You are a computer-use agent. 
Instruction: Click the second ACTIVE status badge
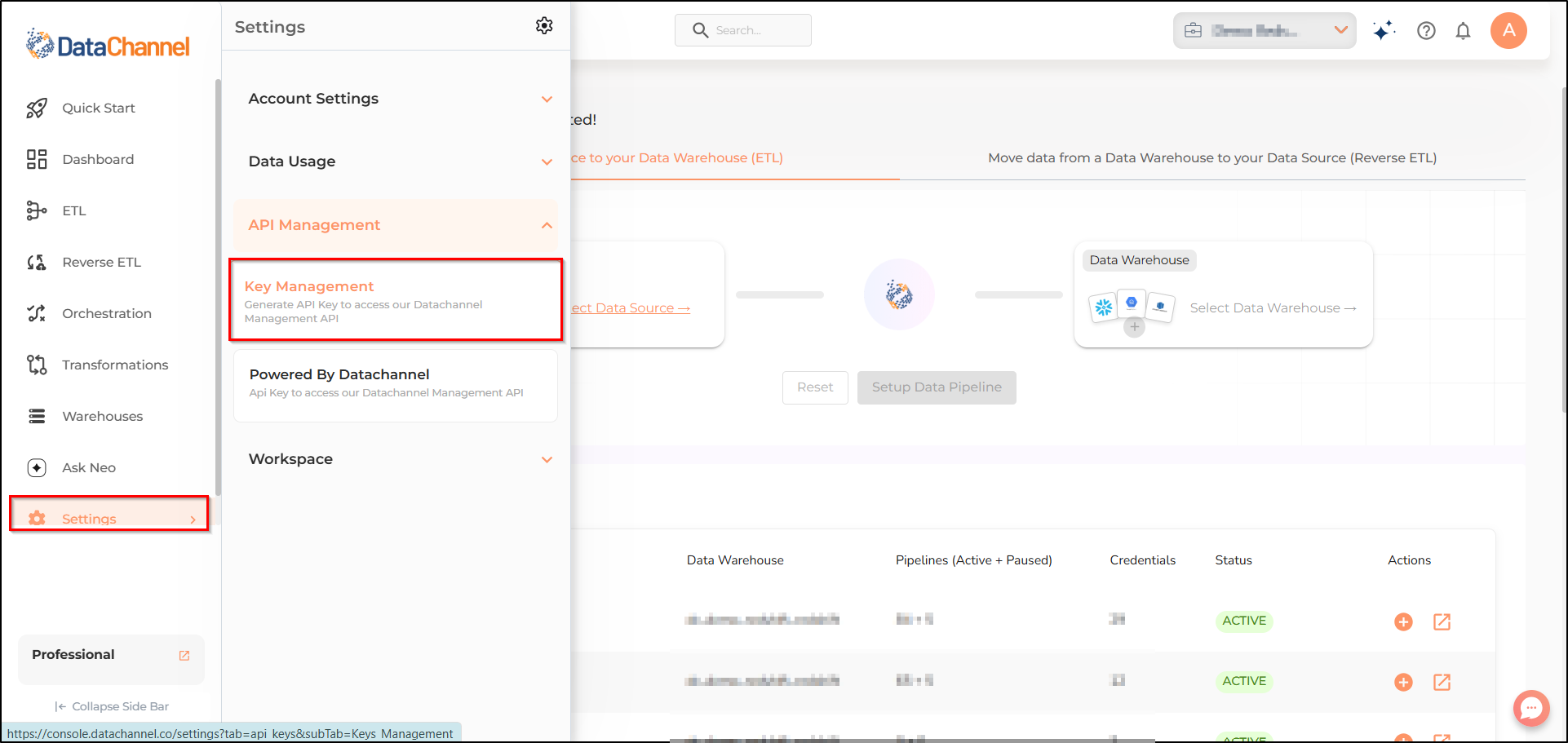pos(1244,681)
